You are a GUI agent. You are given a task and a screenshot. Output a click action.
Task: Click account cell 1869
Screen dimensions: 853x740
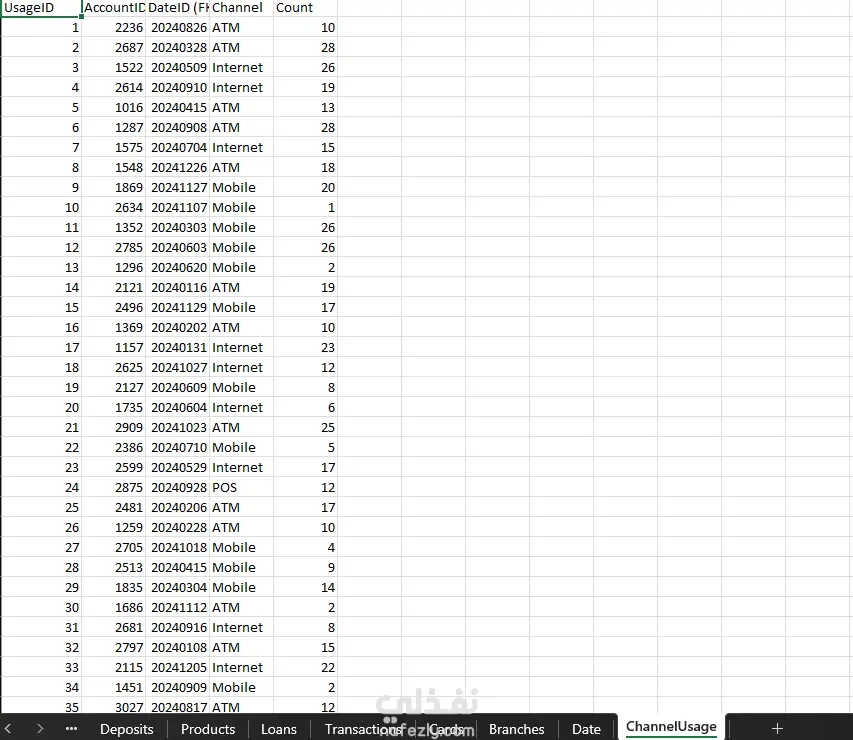114,187
